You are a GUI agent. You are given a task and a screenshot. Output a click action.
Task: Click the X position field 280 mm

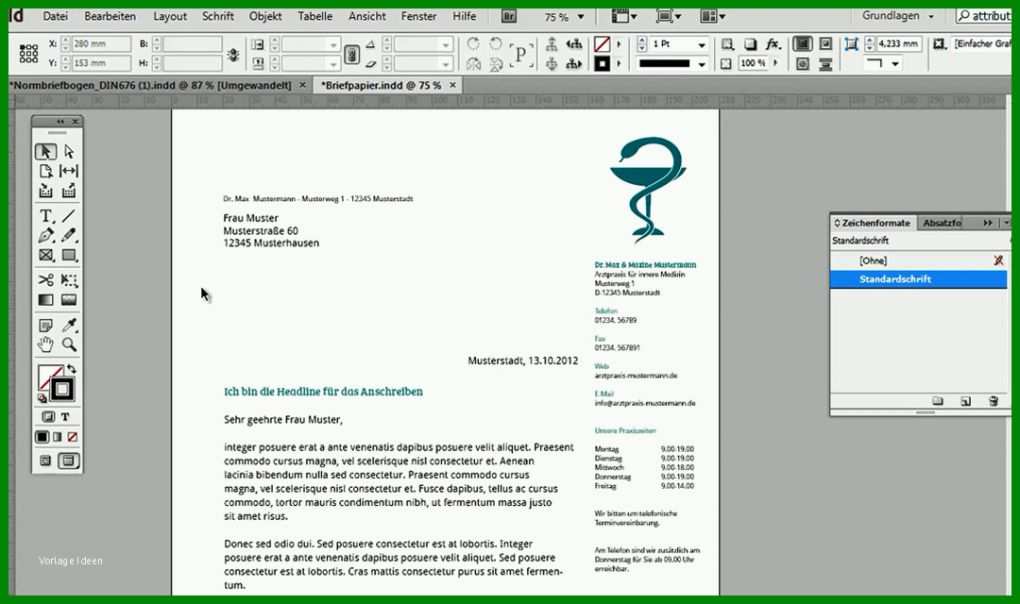coord(100,44)
